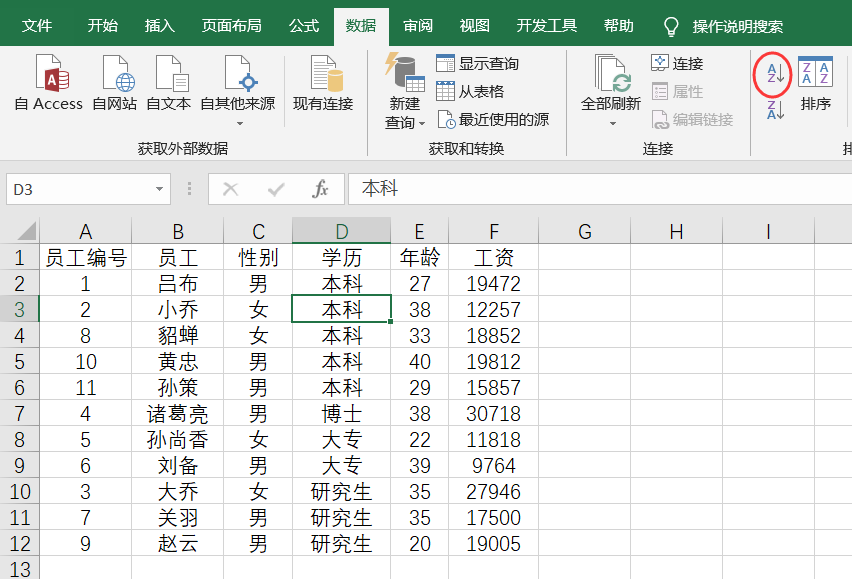Expand the Refresh All (全部刷新) dropdown
852x579 pixels.
[x=612, y=124]
